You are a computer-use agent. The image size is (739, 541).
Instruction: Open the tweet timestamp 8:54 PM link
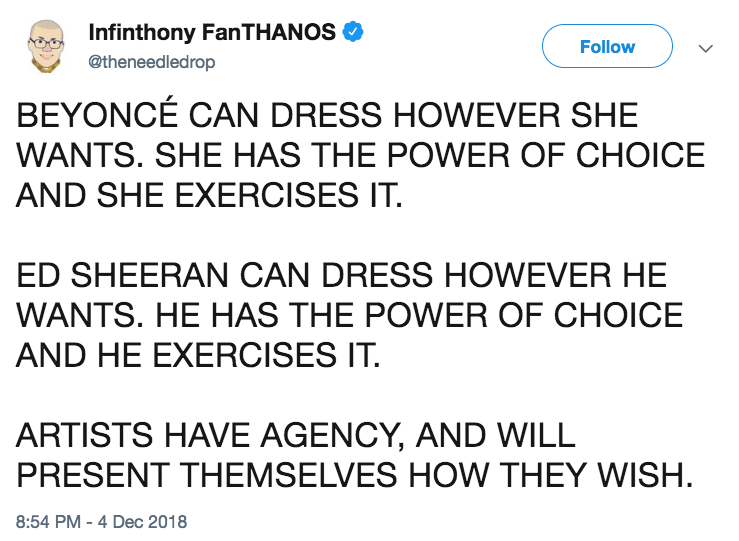coord(49,522)
